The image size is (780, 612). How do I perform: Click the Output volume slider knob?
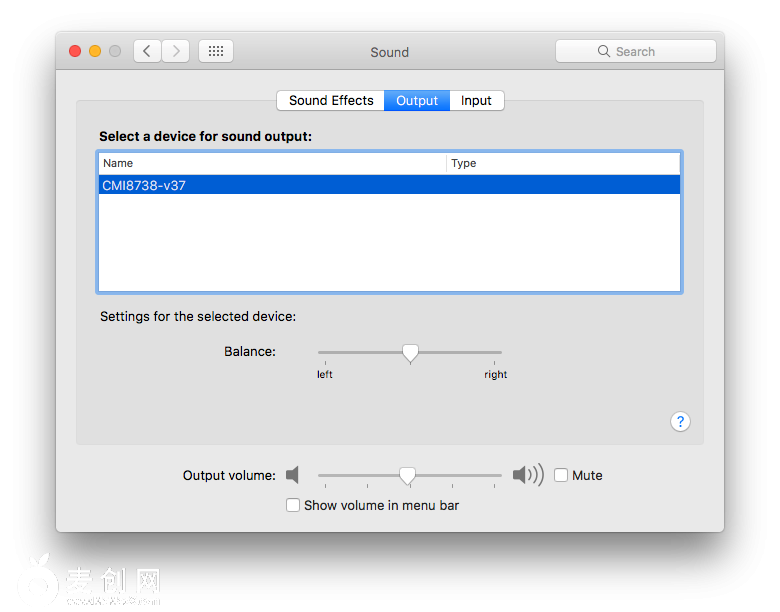(407, 475)
